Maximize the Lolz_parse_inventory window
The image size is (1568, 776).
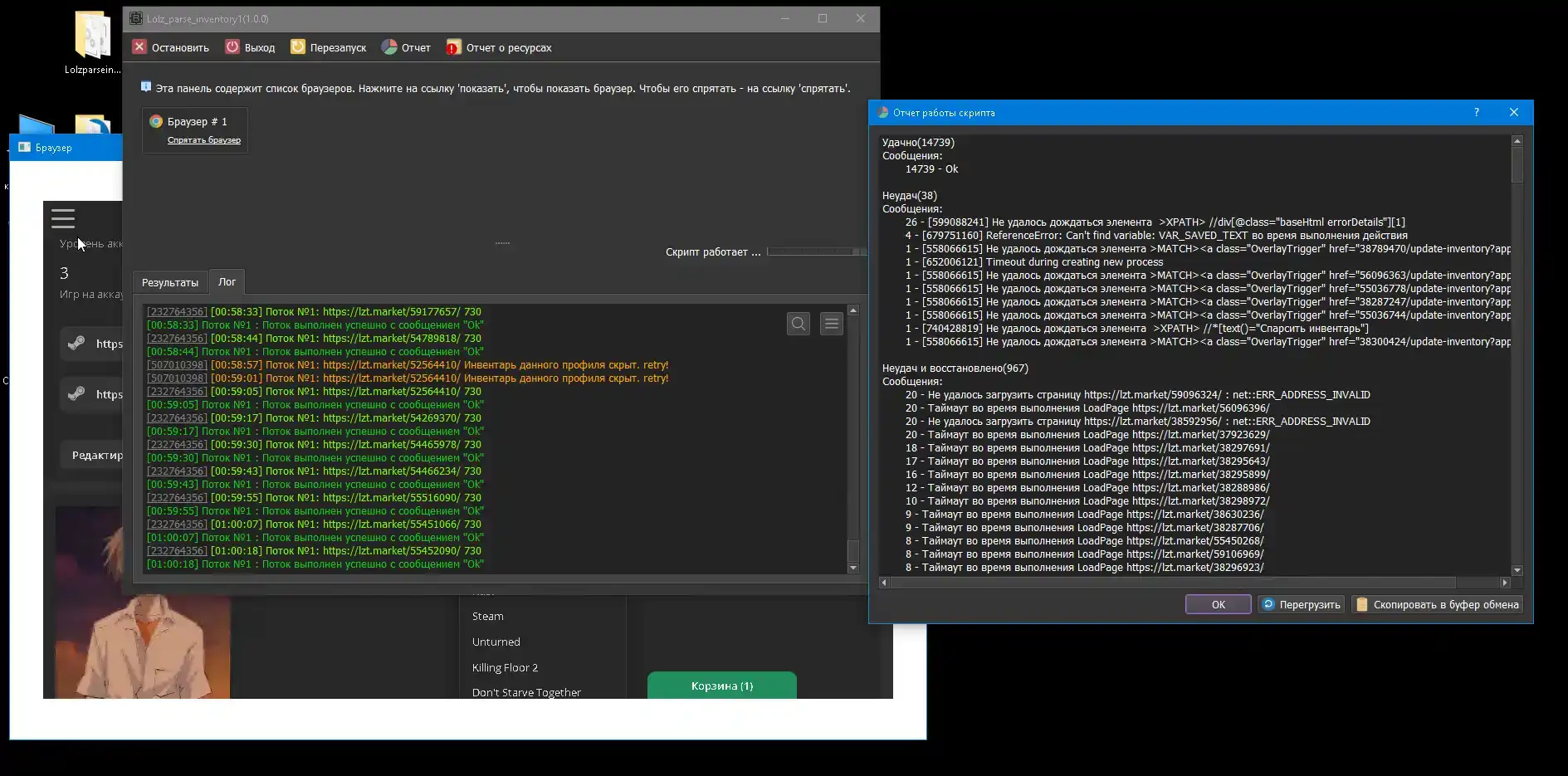pyautogui.click(x=823, y=18)
